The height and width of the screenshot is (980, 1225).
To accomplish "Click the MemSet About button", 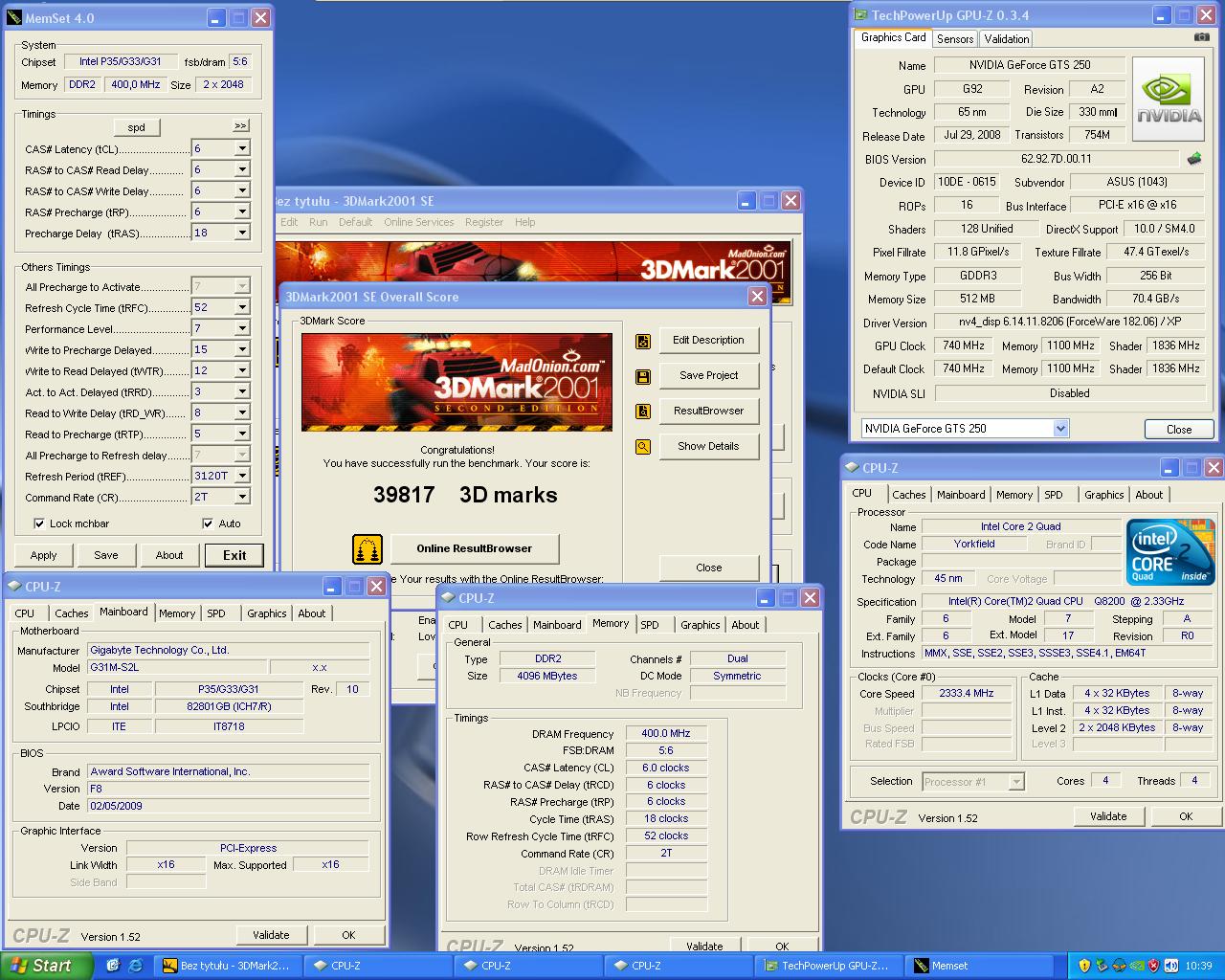I will click(x=169, y=555).
